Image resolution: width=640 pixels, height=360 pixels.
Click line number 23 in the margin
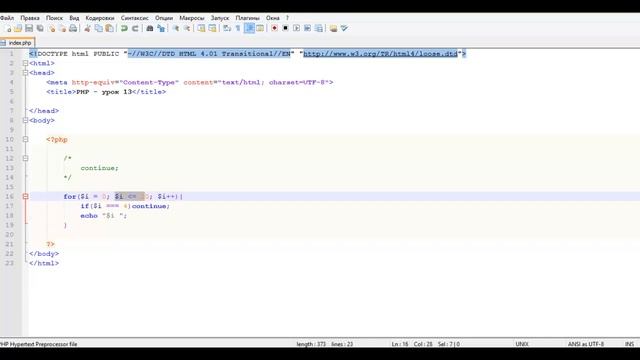(9, 263)
